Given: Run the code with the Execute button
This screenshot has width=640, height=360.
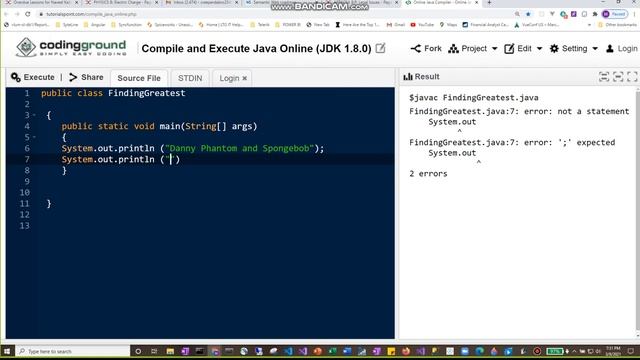Looking at the screenshot, I should tap(33, 77).
